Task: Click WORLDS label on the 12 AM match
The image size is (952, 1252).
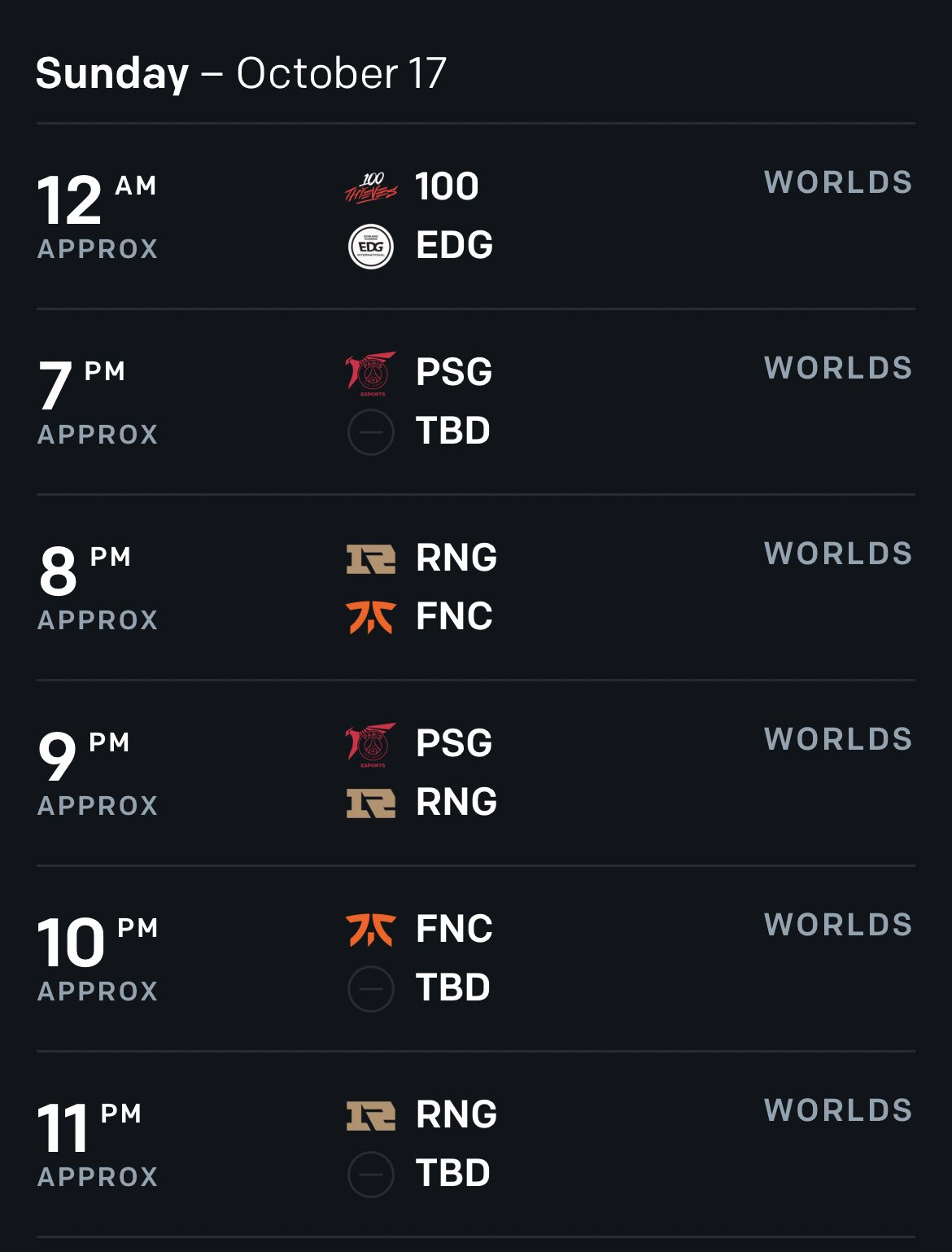Action: coord(838,182)
